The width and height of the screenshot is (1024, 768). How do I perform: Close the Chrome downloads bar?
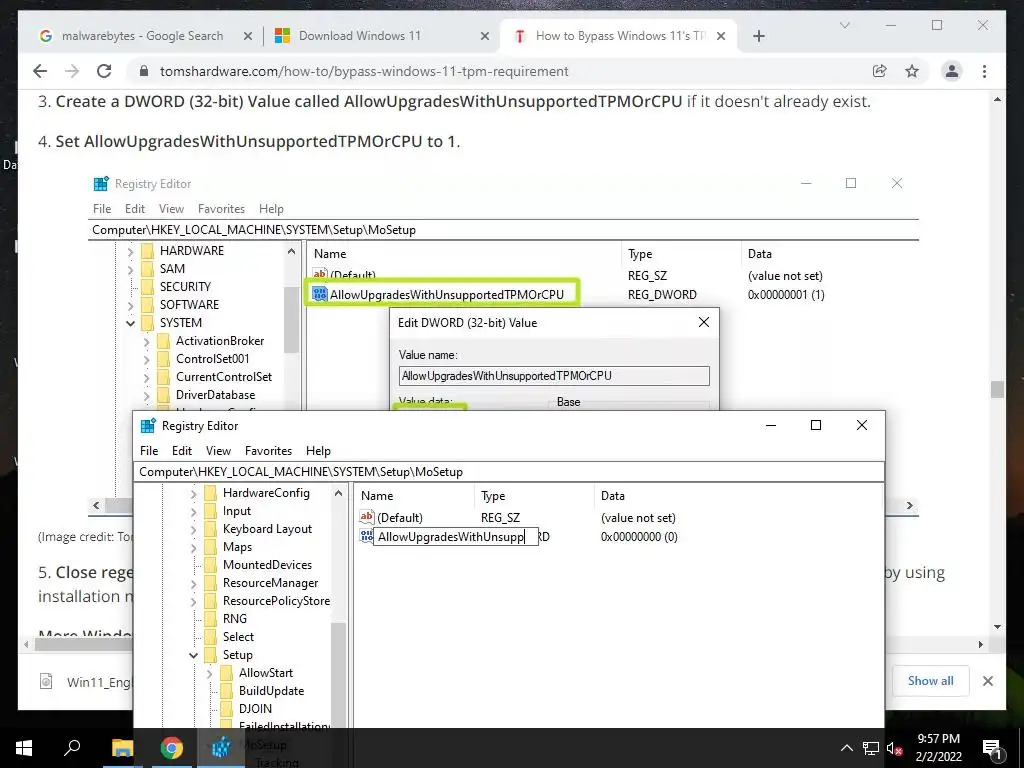(x=987, y=681)
